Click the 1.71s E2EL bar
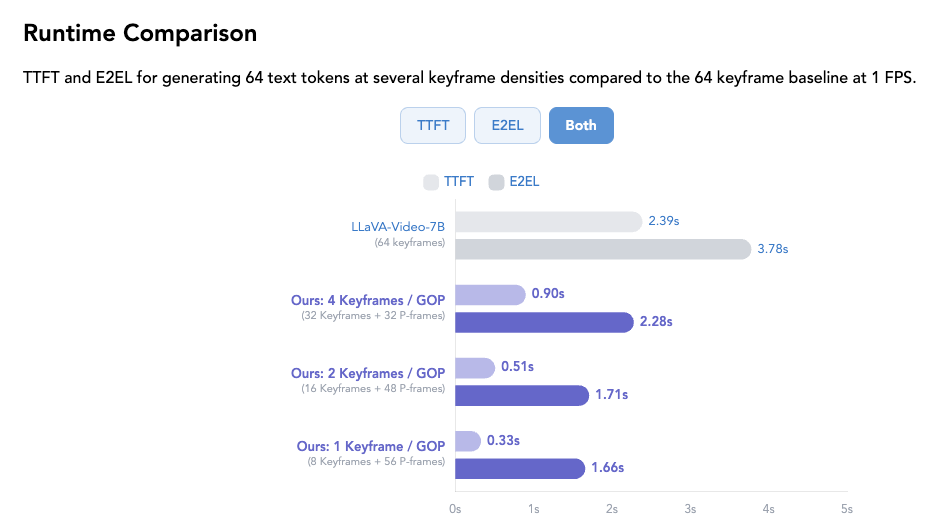The width and height of the screenshot is (952, 530). click(522, 395)
